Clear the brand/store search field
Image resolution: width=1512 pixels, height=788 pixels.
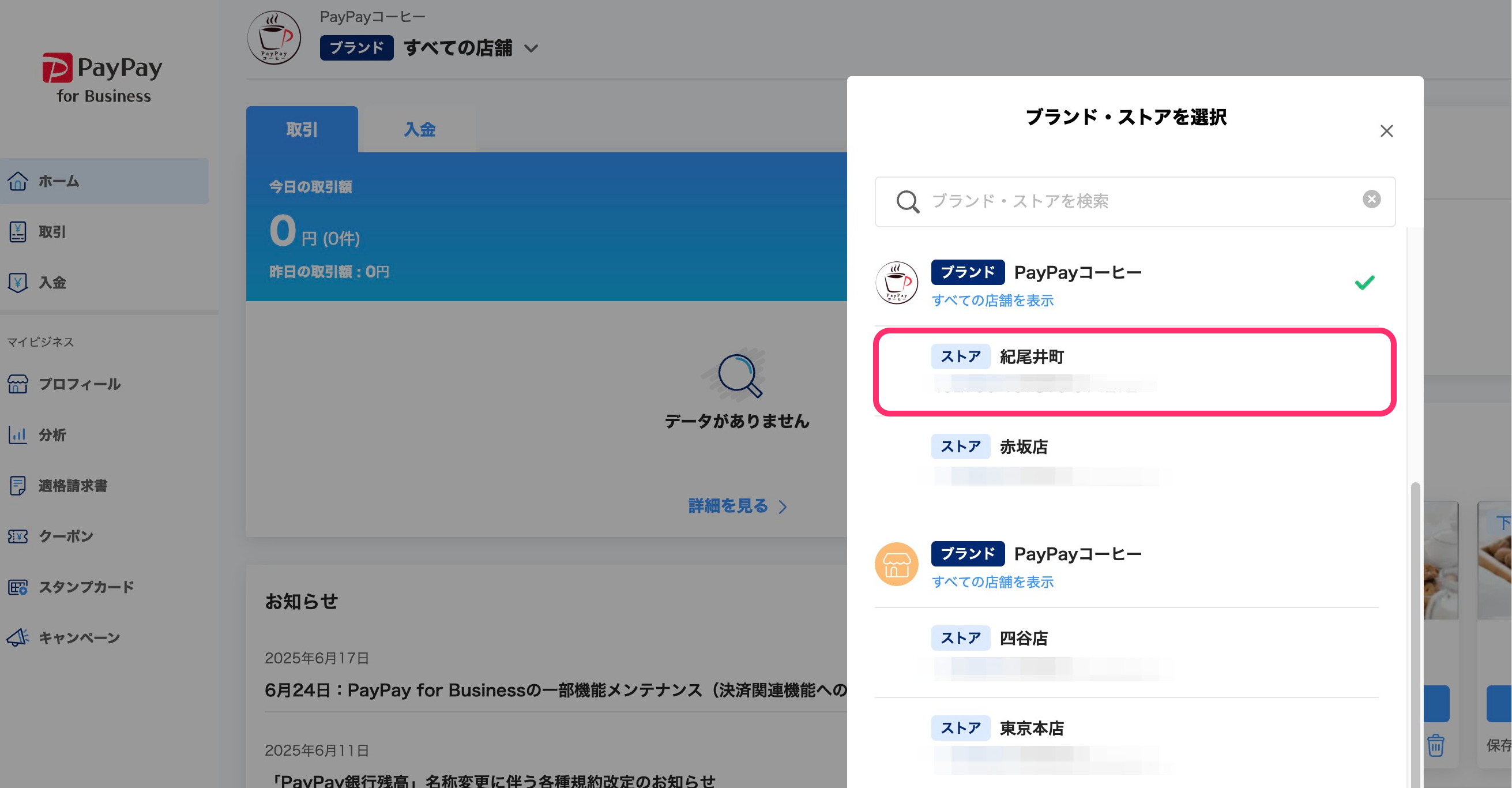[x=1371, y=200]
